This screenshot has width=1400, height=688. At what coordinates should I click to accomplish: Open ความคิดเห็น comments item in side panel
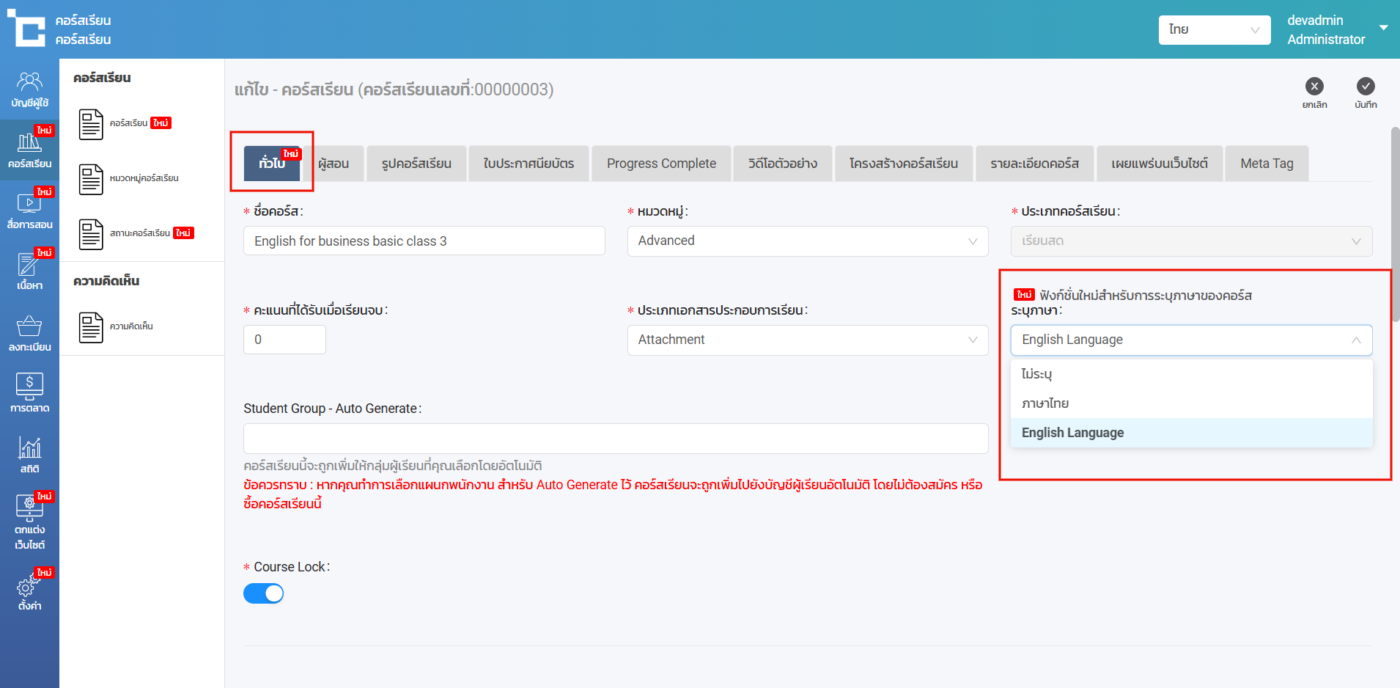130,327
